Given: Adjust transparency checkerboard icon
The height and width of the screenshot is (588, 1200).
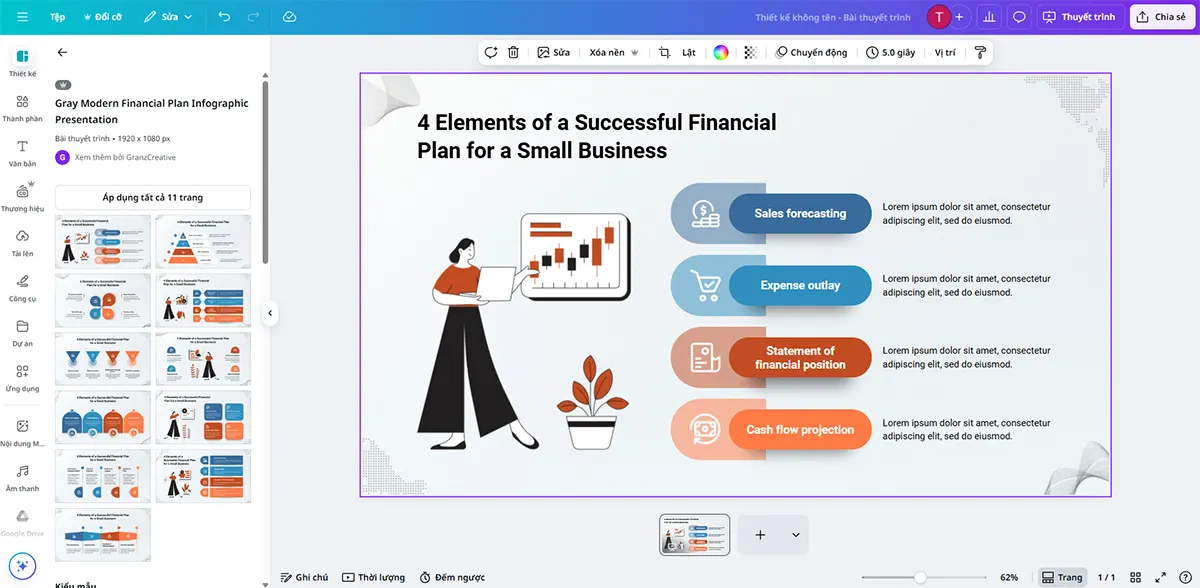Looking at the screenshot, I should pos(751,52).
